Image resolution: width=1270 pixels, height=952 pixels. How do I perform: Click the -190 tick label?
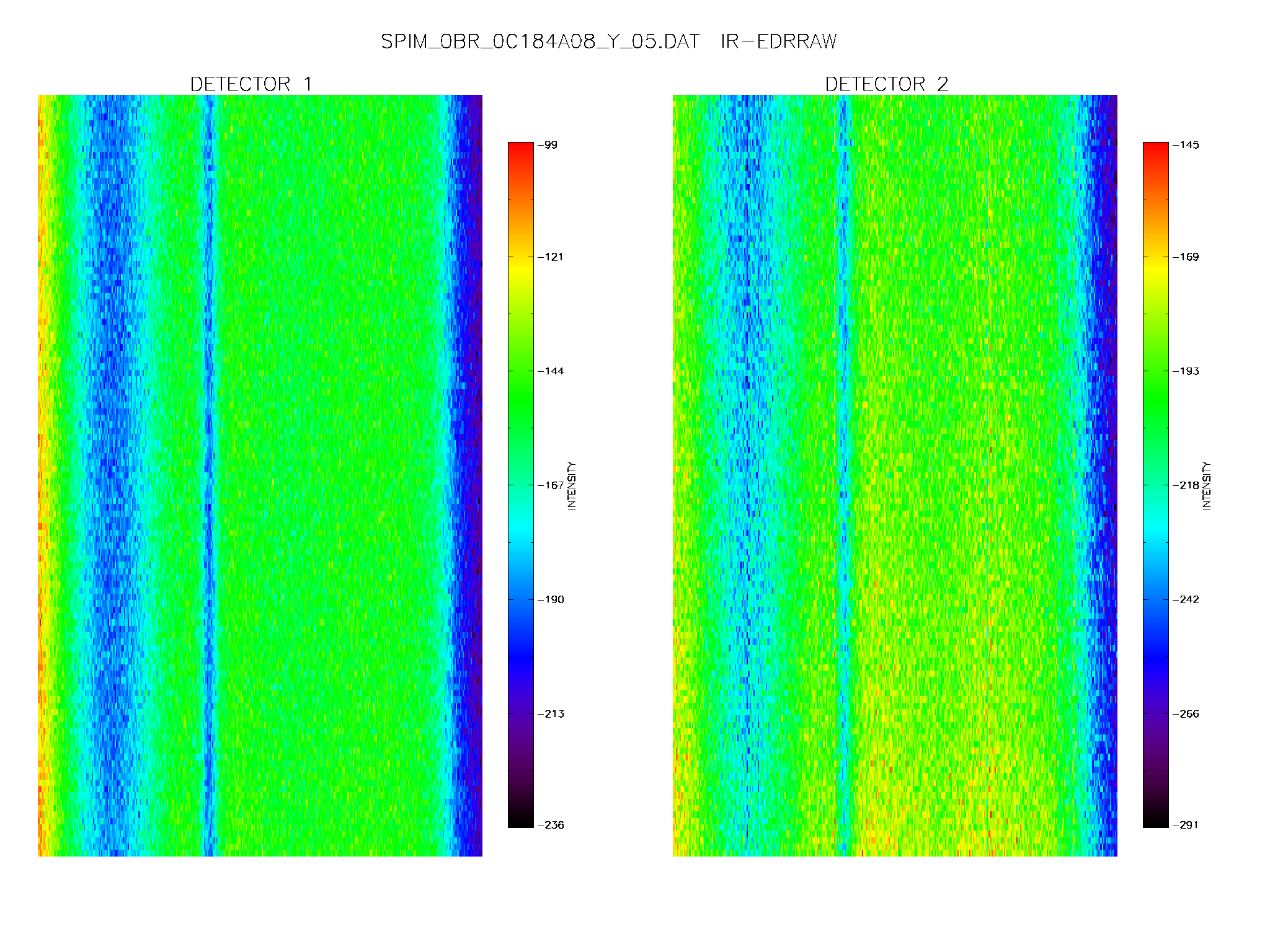coord(551,599)
